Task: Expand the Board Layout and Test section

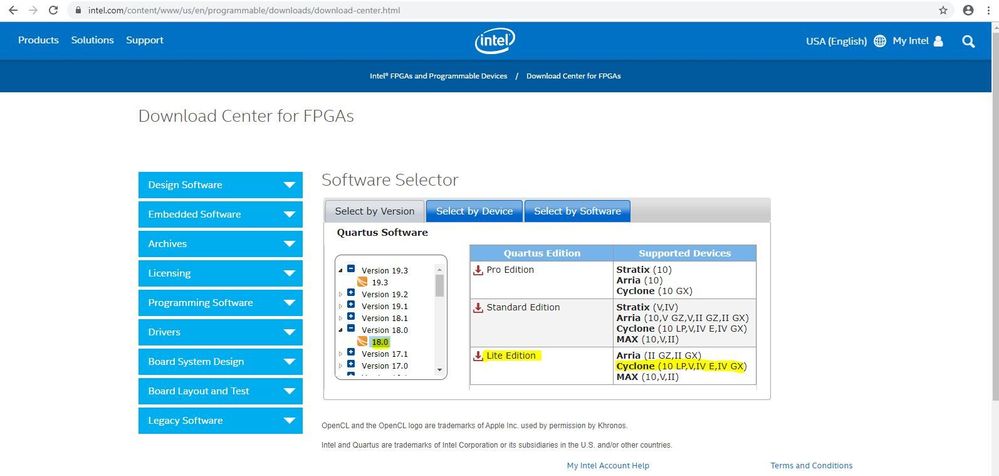Action: click(220, 391)
